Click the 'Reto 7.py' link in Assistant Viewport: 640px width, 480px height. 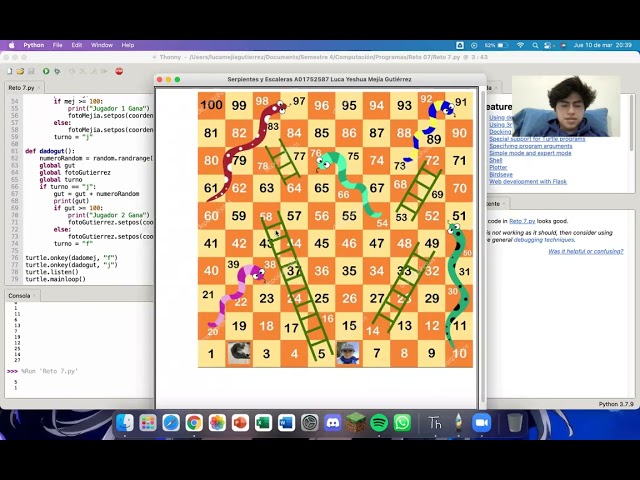point(522,221)
